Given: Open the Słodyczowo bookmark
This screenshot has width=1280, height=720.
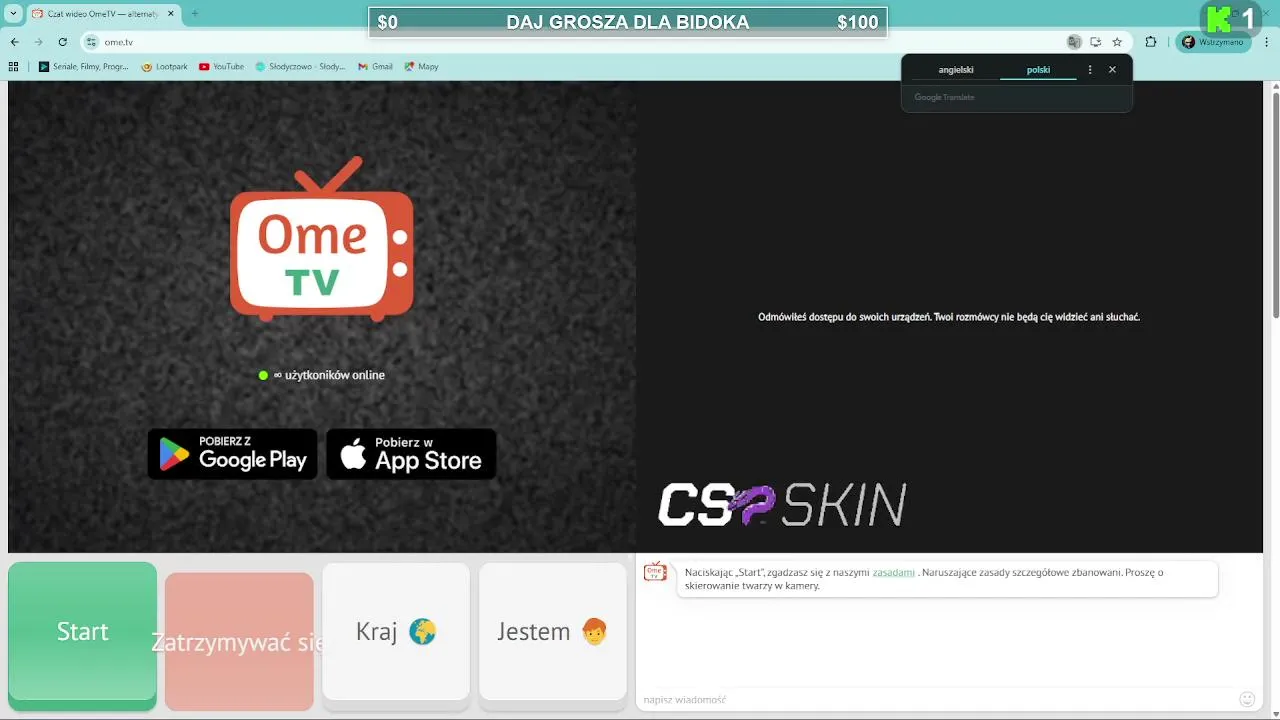Looking at the screenshot, I should 300,67.
